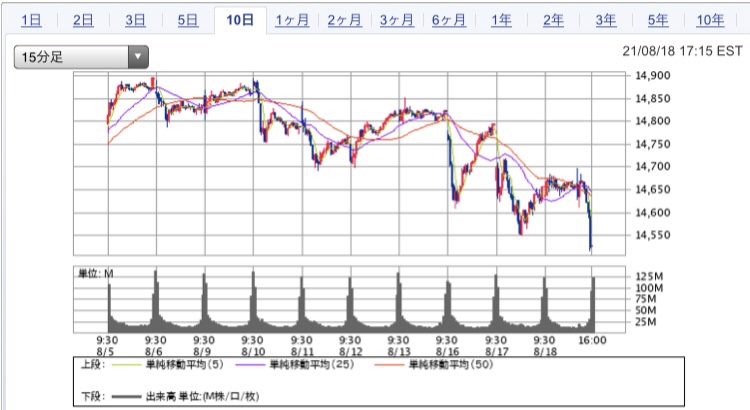Click the timestamp 21/08/18 17:15 EST
Viewport: 750px width, 410px height.
[683, 51]
